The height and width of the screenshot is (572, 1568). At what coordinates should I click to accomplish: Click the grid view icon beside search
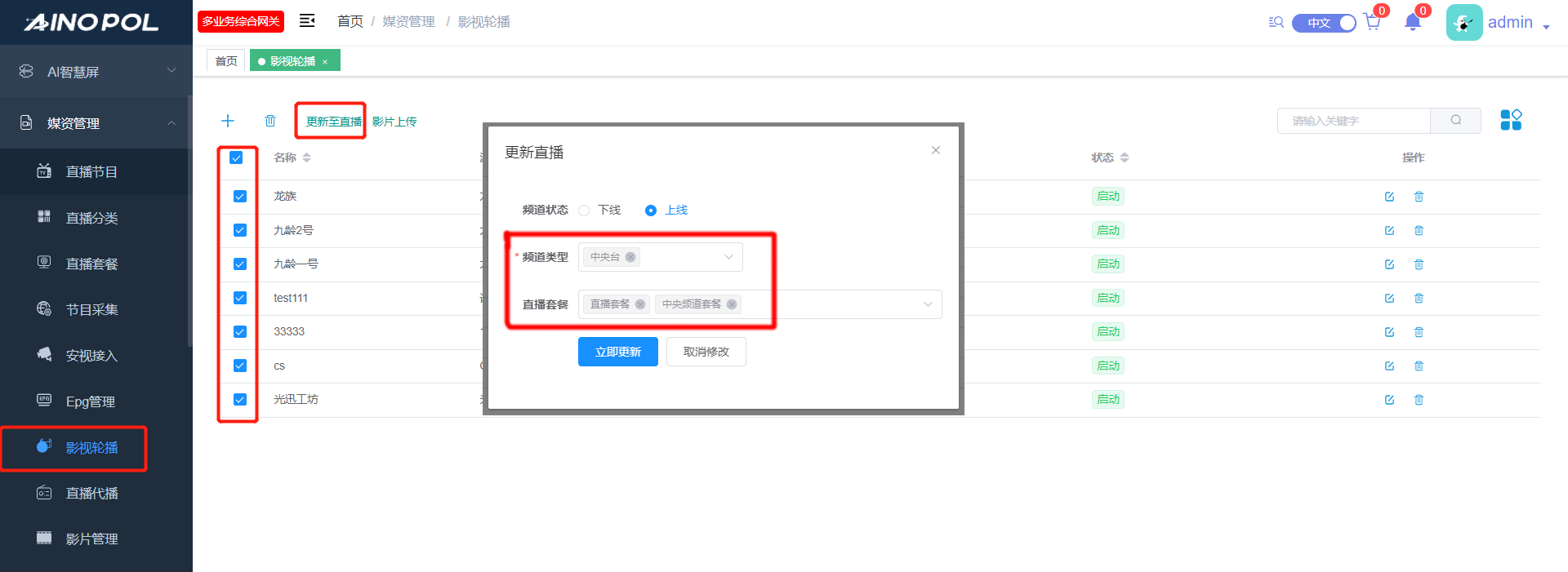click(x=1511, y=120)
